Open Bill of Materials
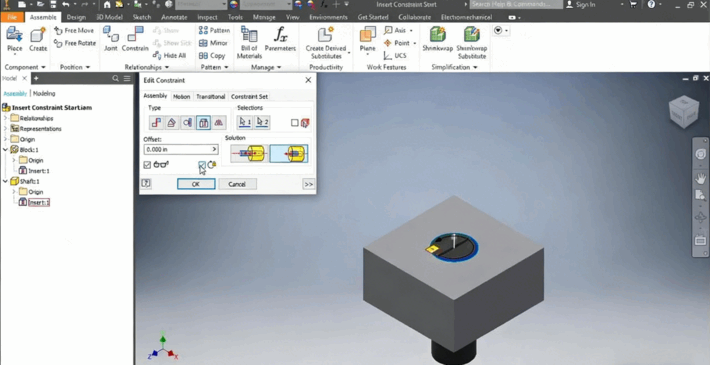 tap(249, 43)
